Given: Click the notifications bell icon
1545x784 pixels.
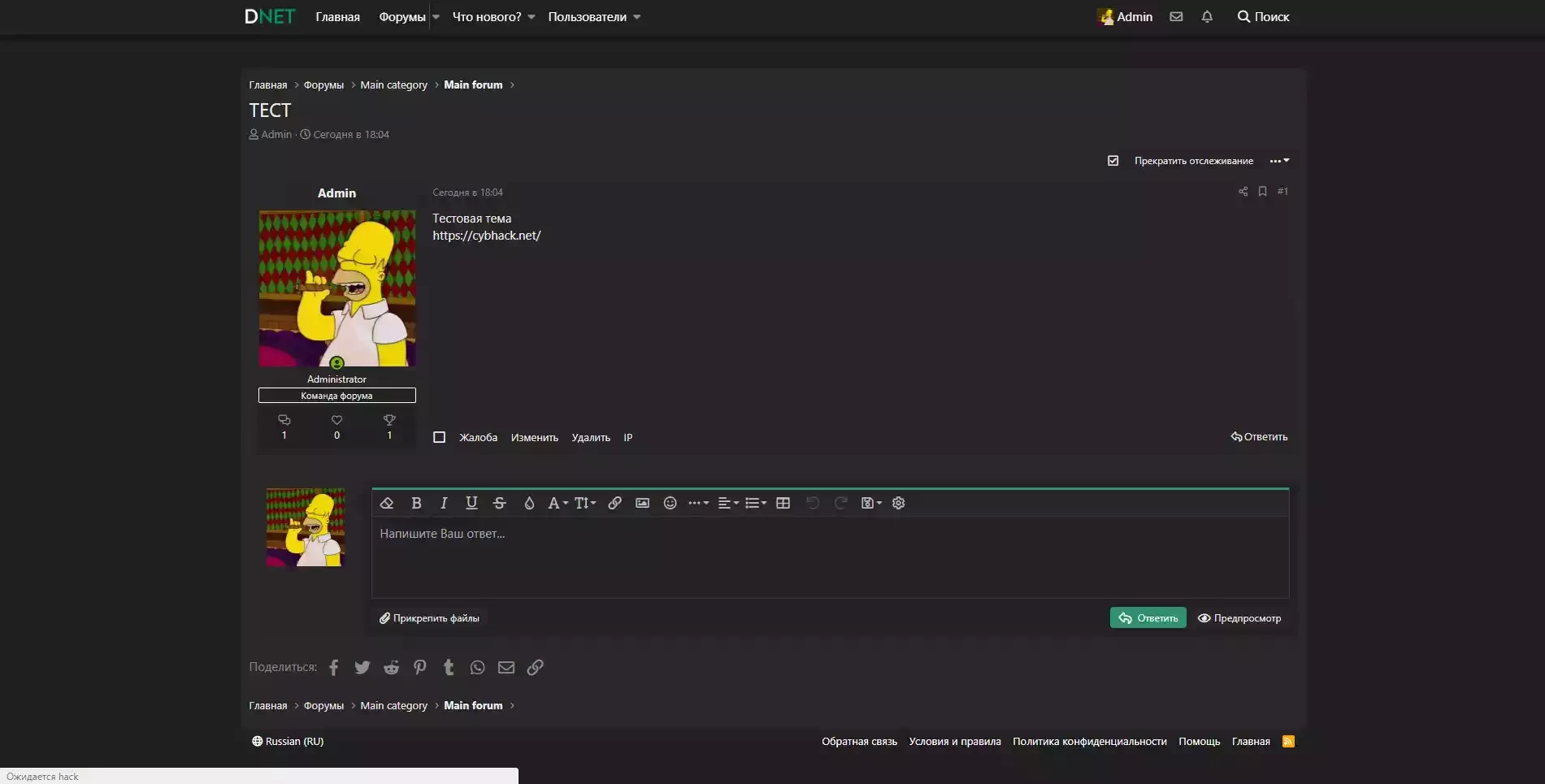Looking at the screenshot, I should 1207,16.
